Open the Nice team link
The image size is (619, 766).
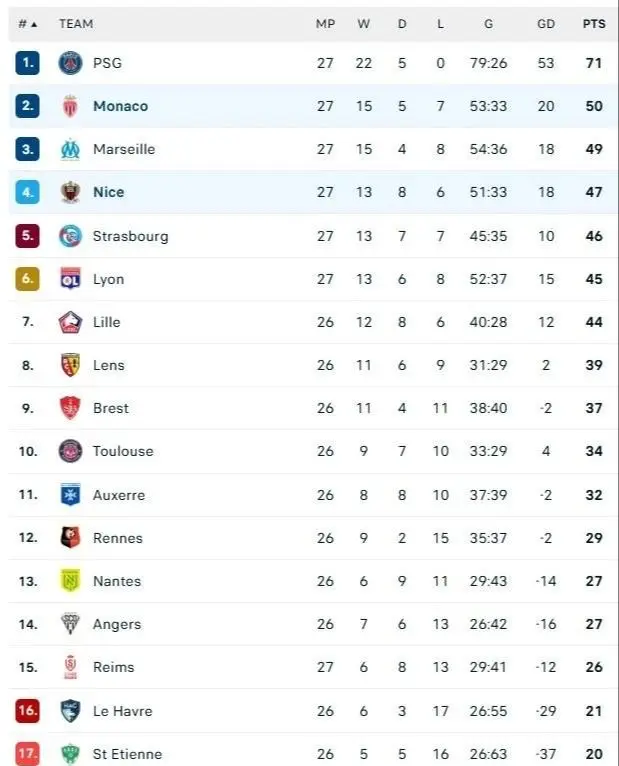tap(108, 192)
